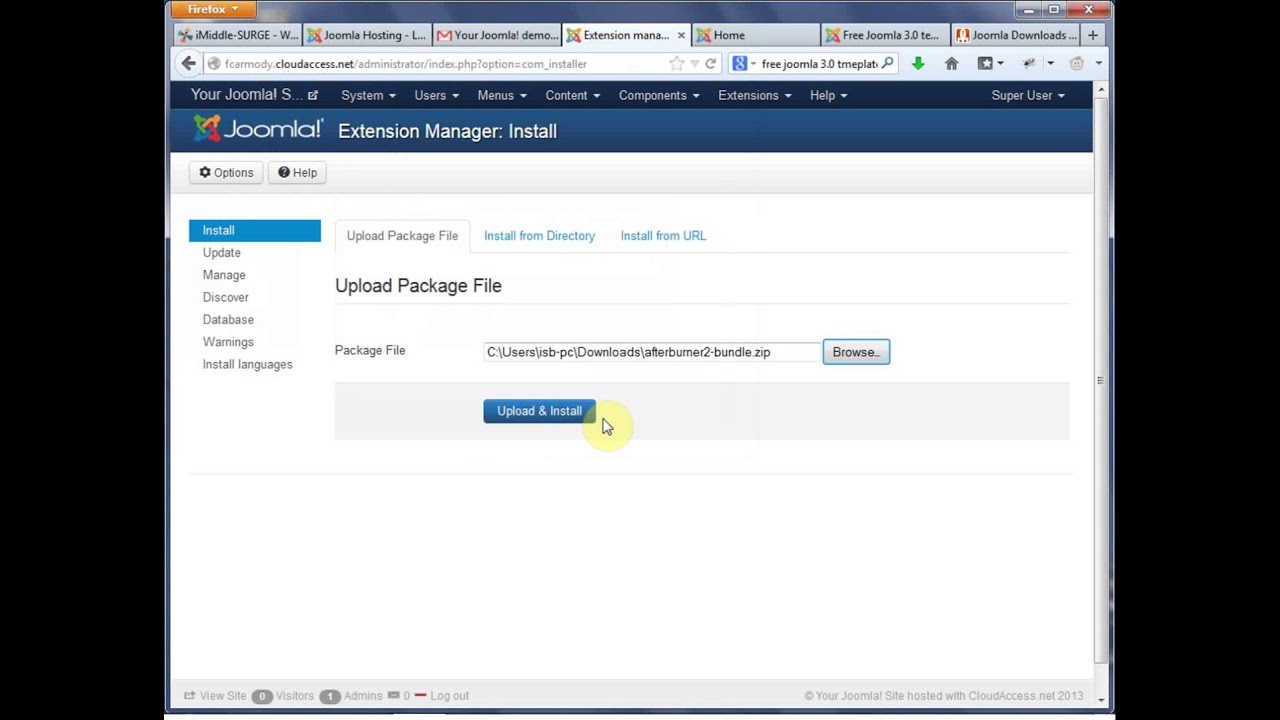Open the green Downloads arrow
Image resolution: width=1280 pixels, height=720 pixels.
[918, 64]
